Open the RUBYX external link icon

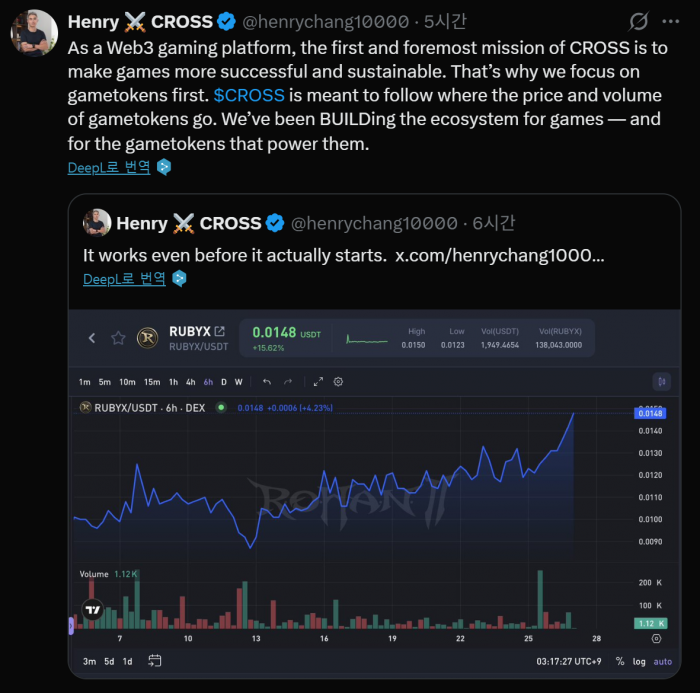220,332
